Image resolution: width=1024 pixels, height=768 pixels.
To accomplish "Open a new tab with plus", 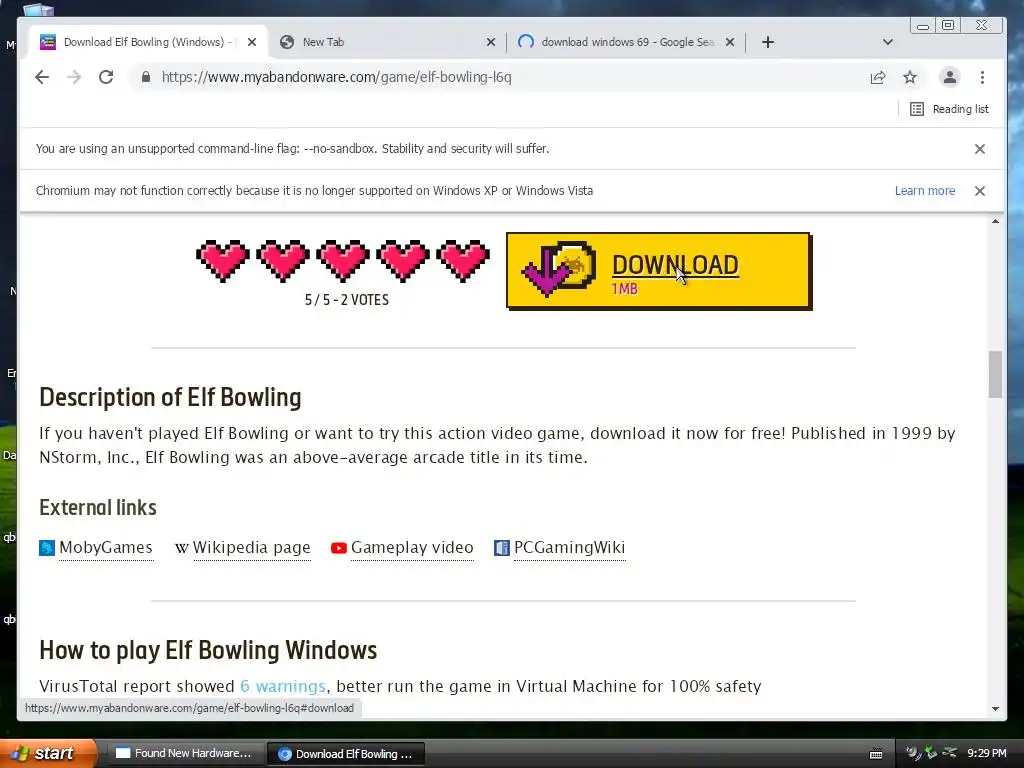I will [768, 42].
